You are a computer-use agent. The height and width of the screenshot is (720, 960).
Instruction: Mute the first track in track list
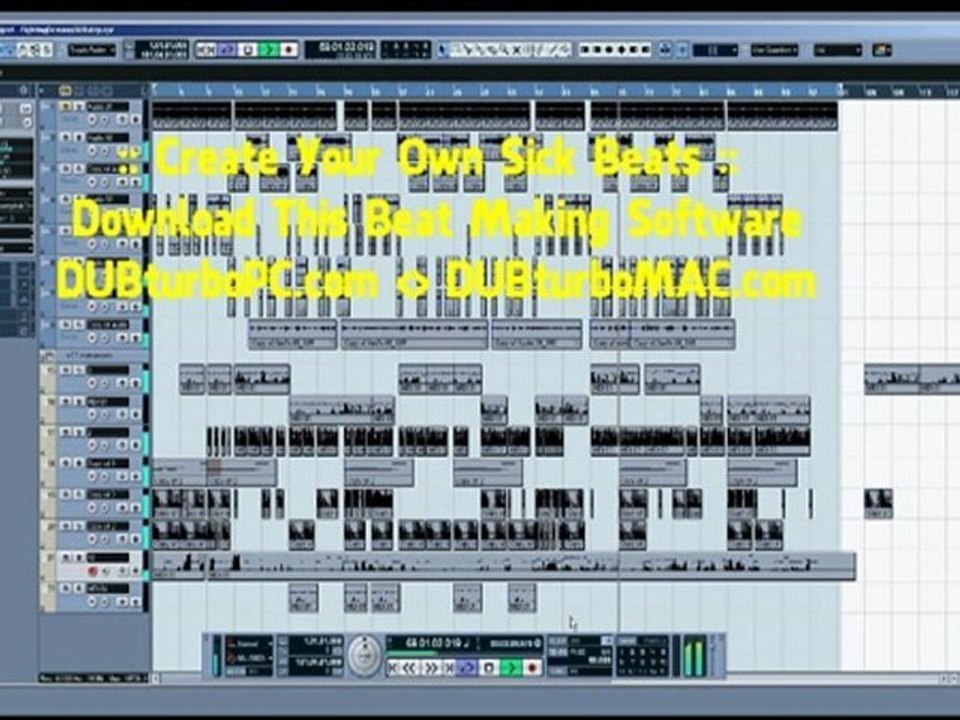point(66,107)
